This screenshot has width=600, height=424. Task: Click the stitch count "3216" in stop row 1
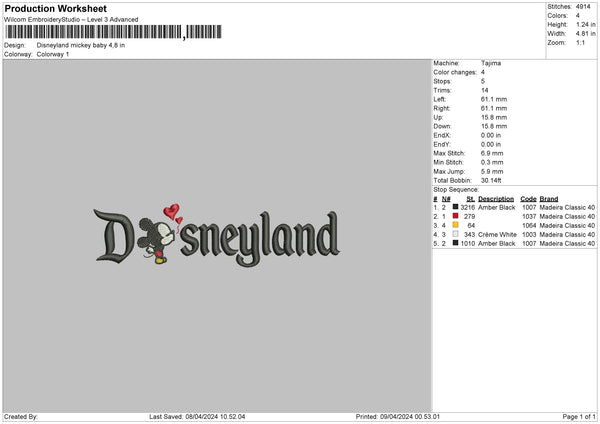point(468,207)
